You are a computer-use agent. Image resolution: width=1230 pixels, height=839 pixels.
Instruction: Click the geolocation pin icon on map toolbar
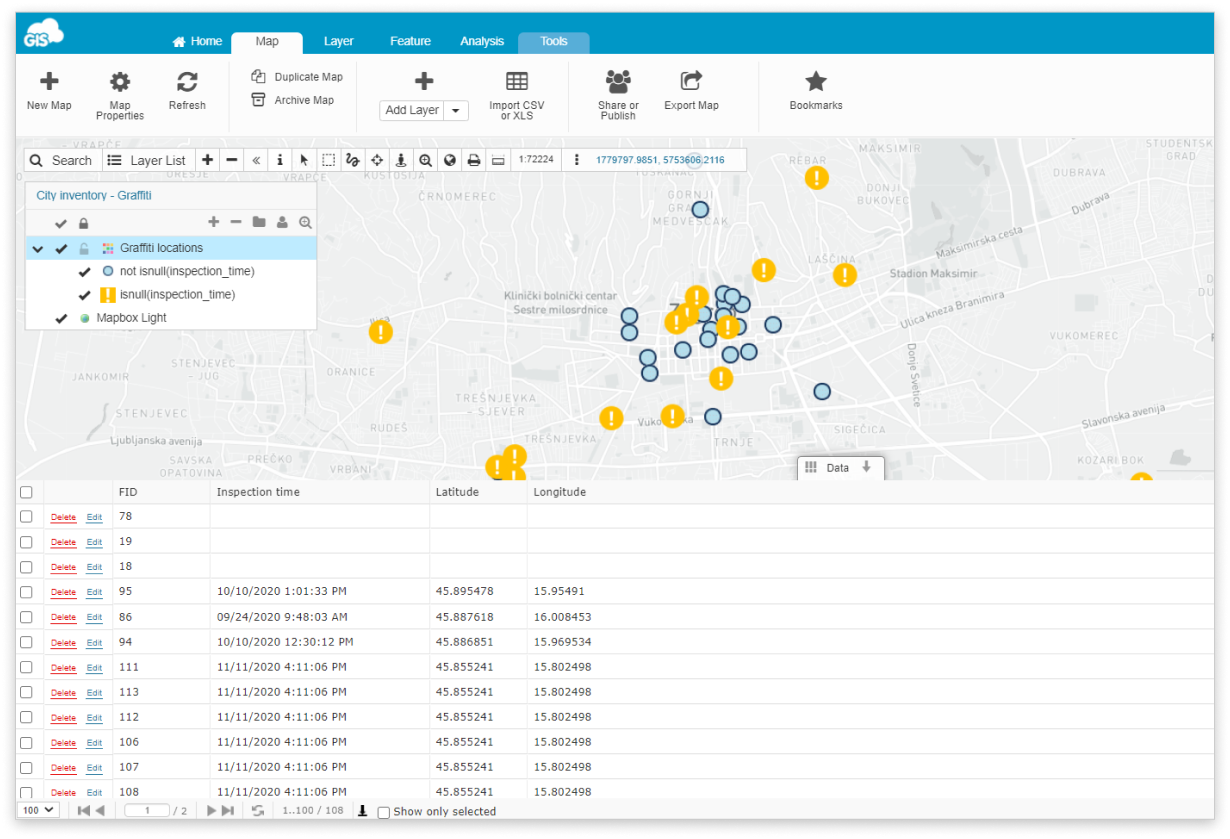(x=400, y=160)
